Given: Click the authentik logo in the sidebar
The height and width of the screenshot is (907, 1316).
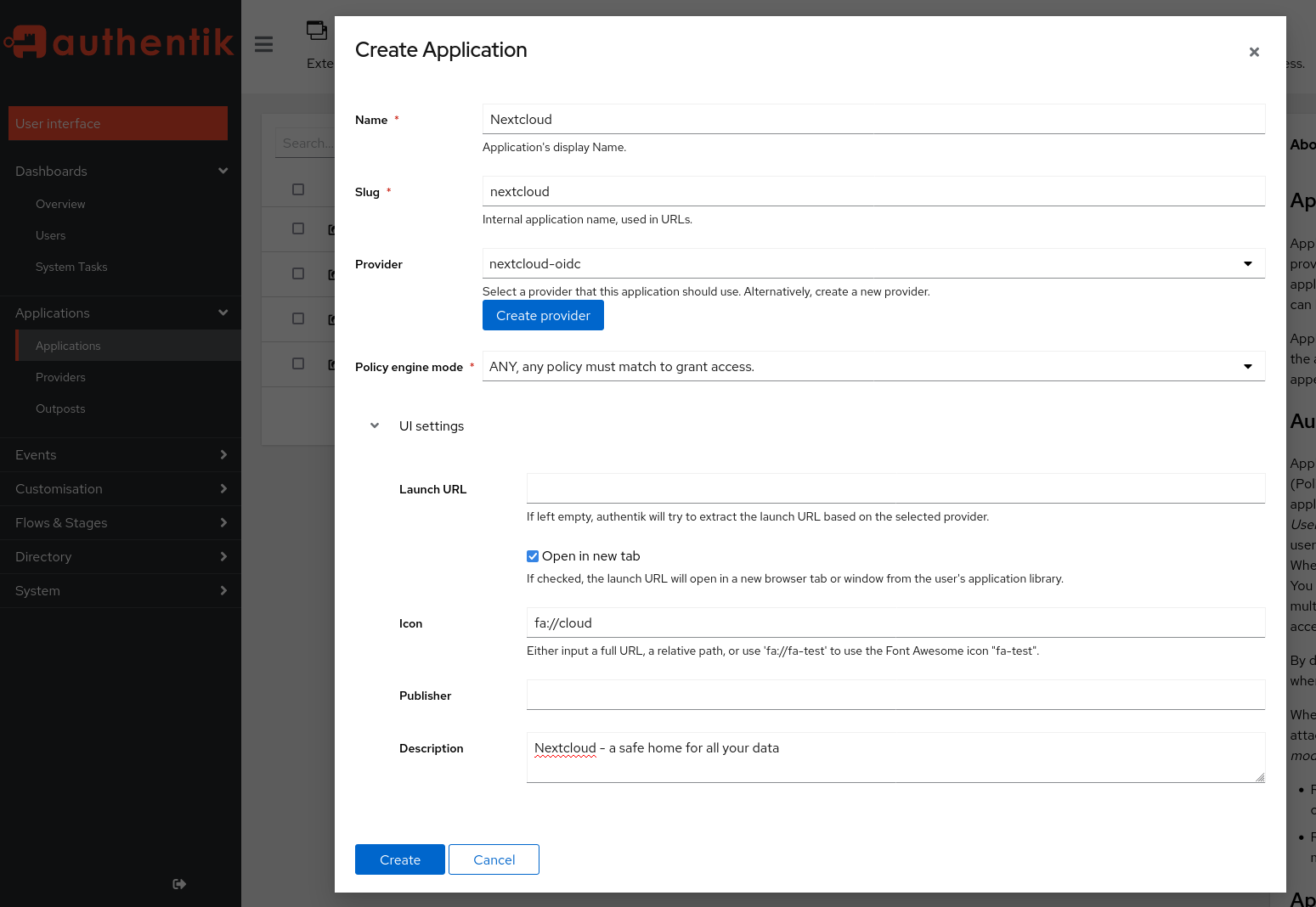Looking at the screenshot, I should (119, 42).
